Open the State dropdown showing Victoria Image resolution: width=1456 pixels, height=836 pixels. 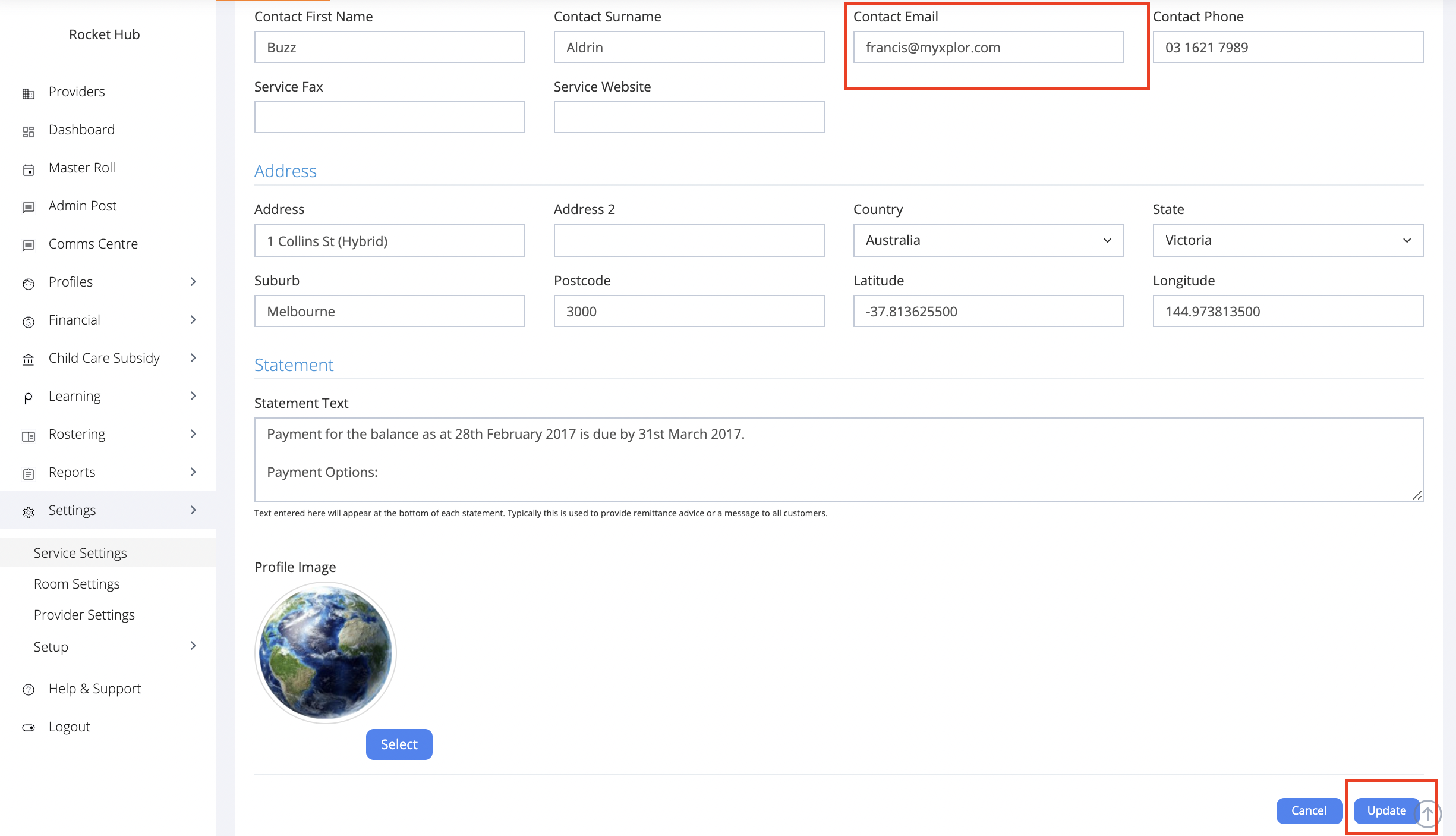click(1288, 240)
